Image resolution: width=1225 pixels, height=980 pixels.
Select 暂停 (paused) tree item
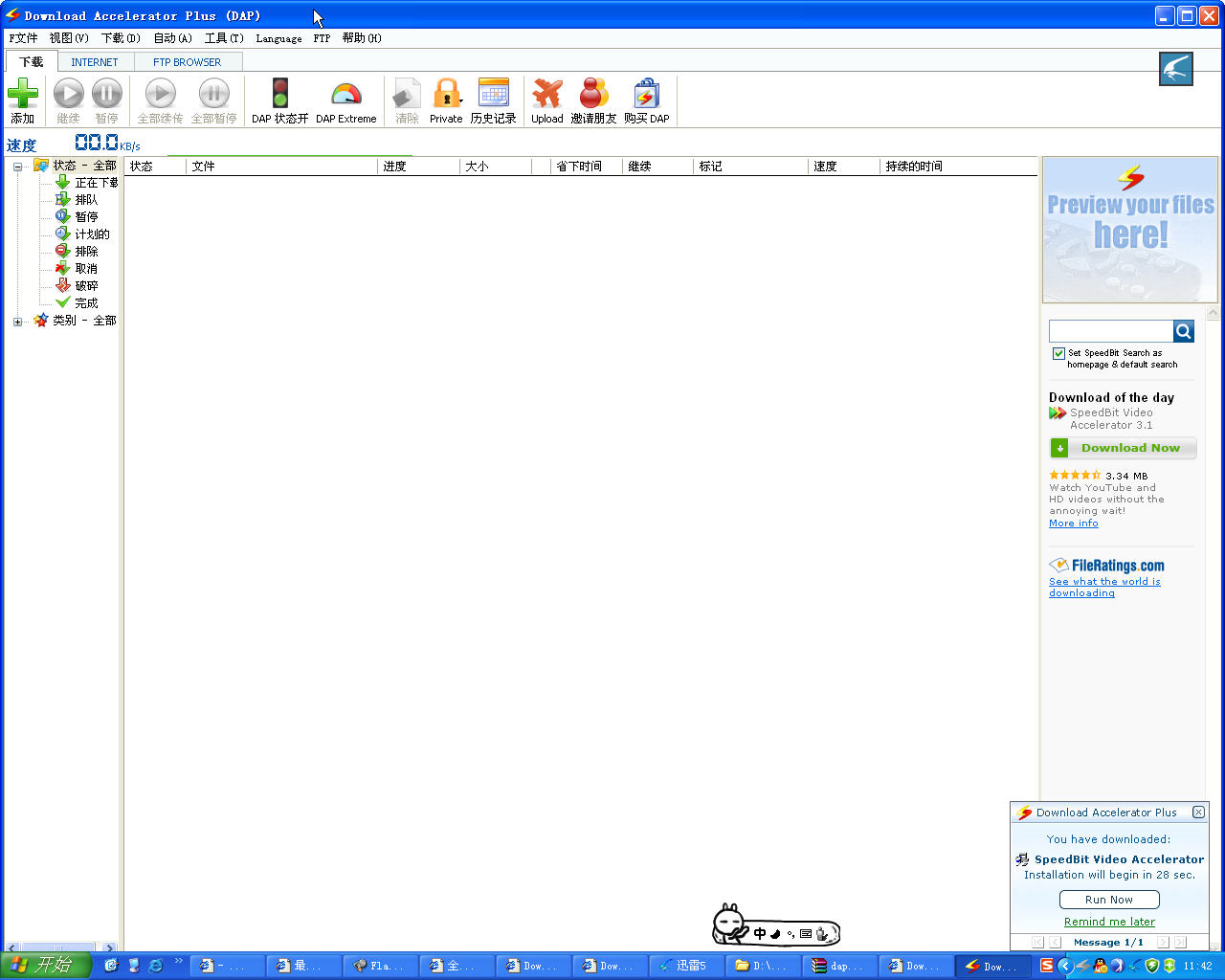(x=86, y=217)
